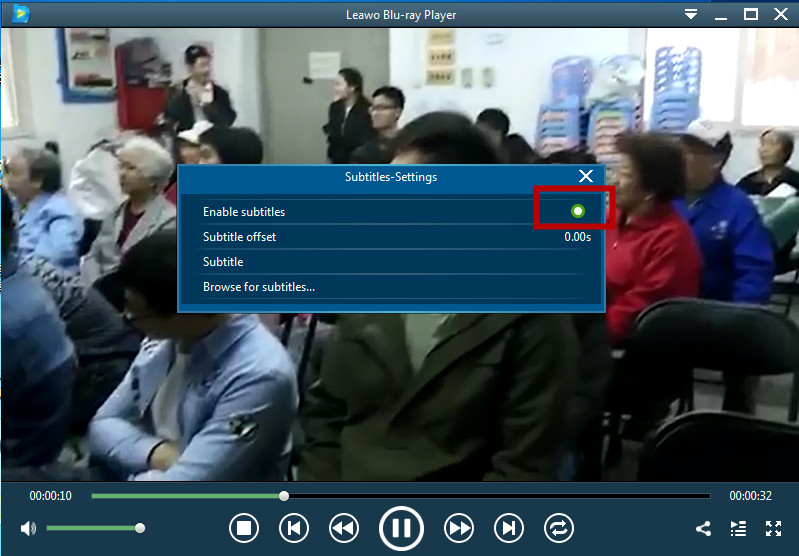Click the elapsed time 00:00:10
This screenshot has height=556, width=799.
pyautogui.click(x=50, y=496)
